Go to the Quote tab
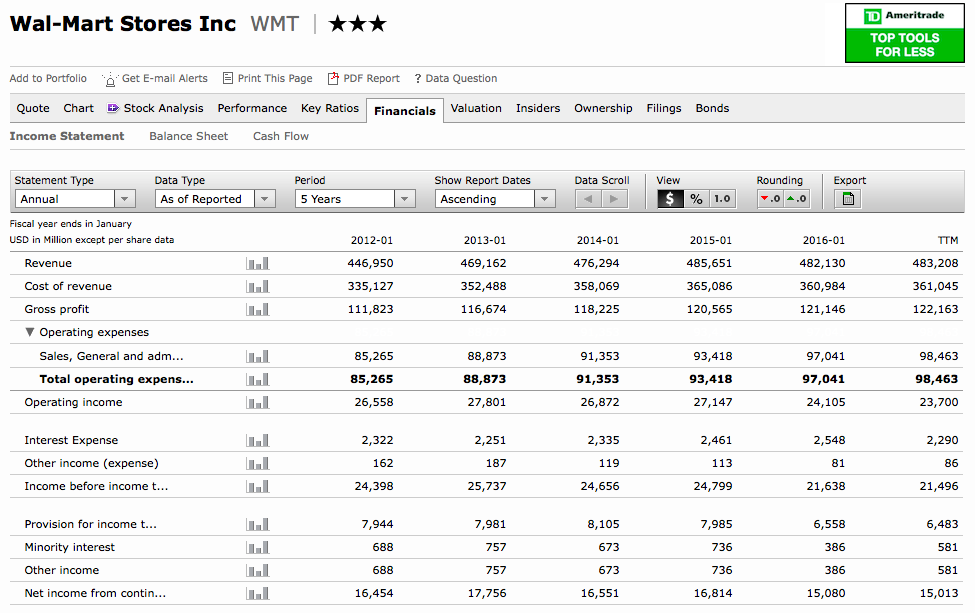This screenshot has height=613, width=975. [33, 108]
